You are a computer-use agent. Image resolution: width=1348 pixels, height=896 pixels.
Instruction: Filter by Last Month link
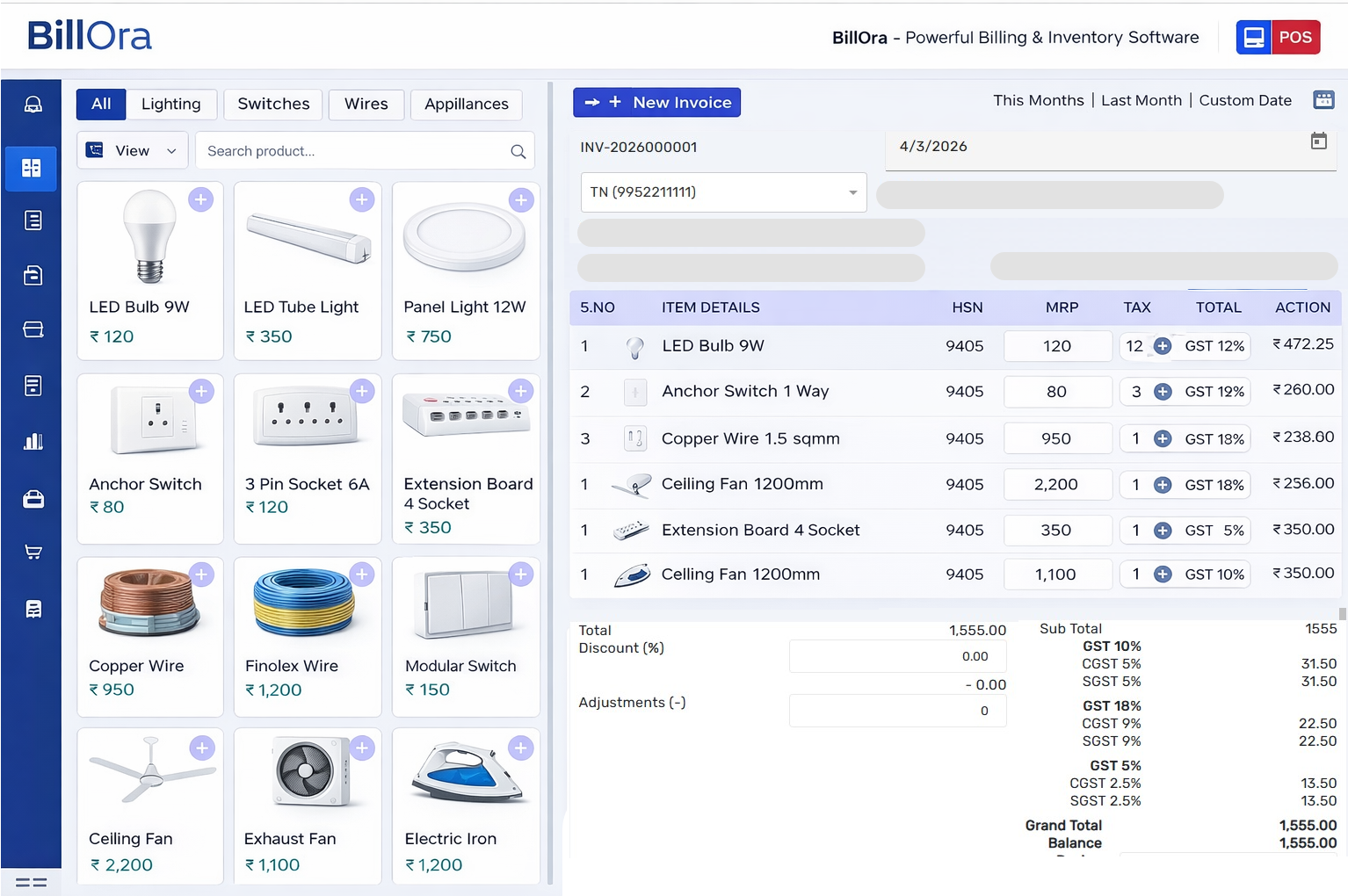[x=1141, y=100]
